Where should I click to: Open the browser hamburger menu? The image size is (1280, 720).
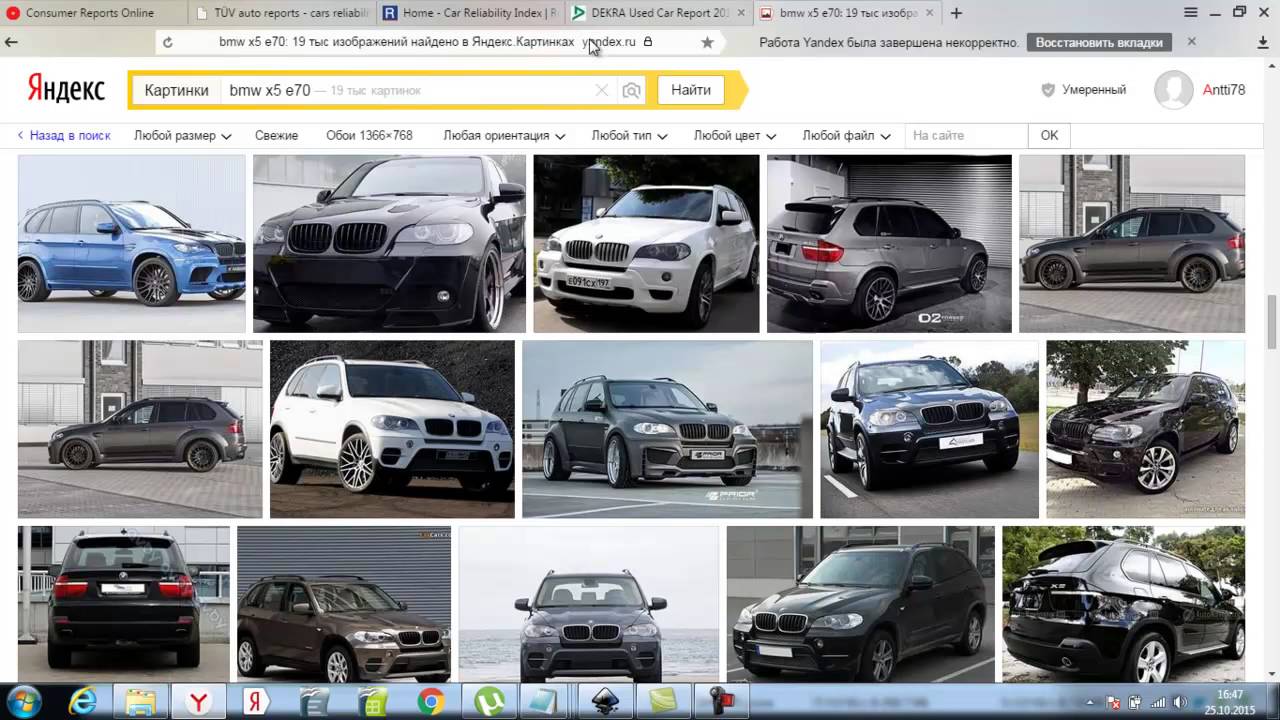pyautogui.click(x=1191, y=13)
